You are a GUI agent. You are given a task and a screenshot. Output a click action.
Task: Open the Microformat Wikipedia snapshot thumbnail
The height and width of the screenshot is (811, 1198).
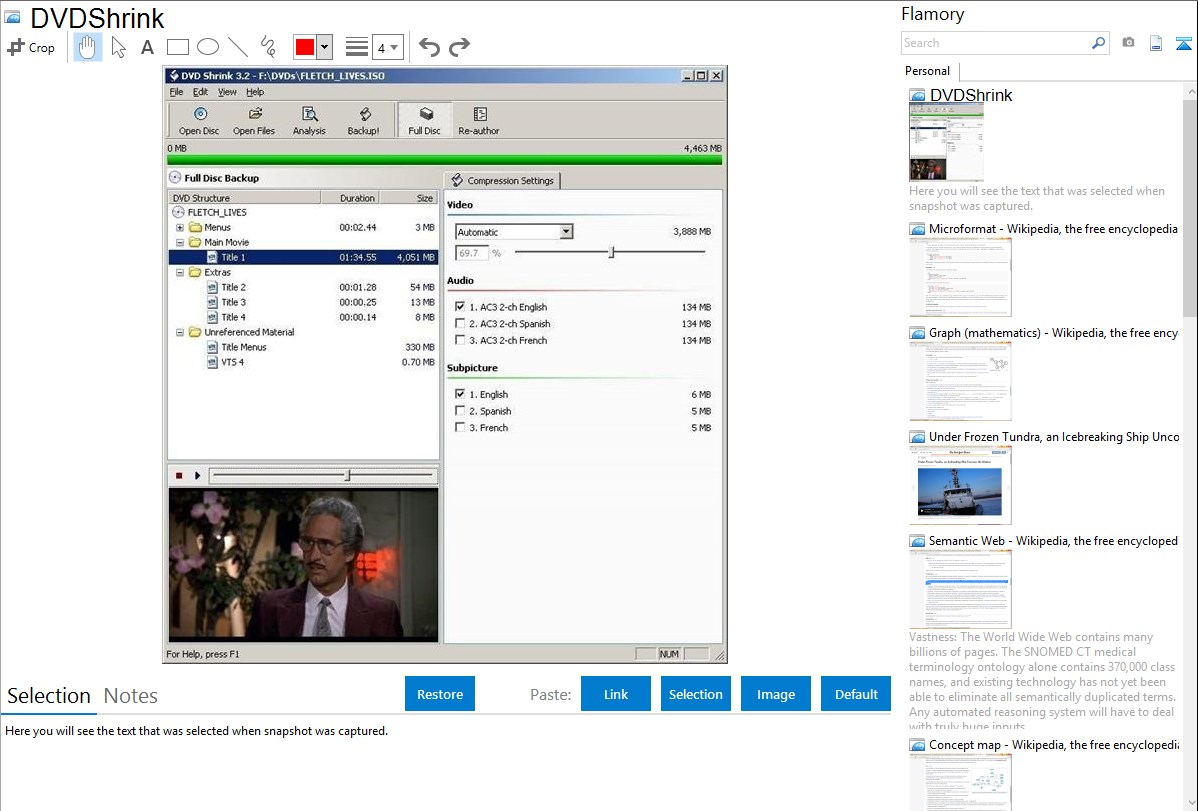point(960,277)
